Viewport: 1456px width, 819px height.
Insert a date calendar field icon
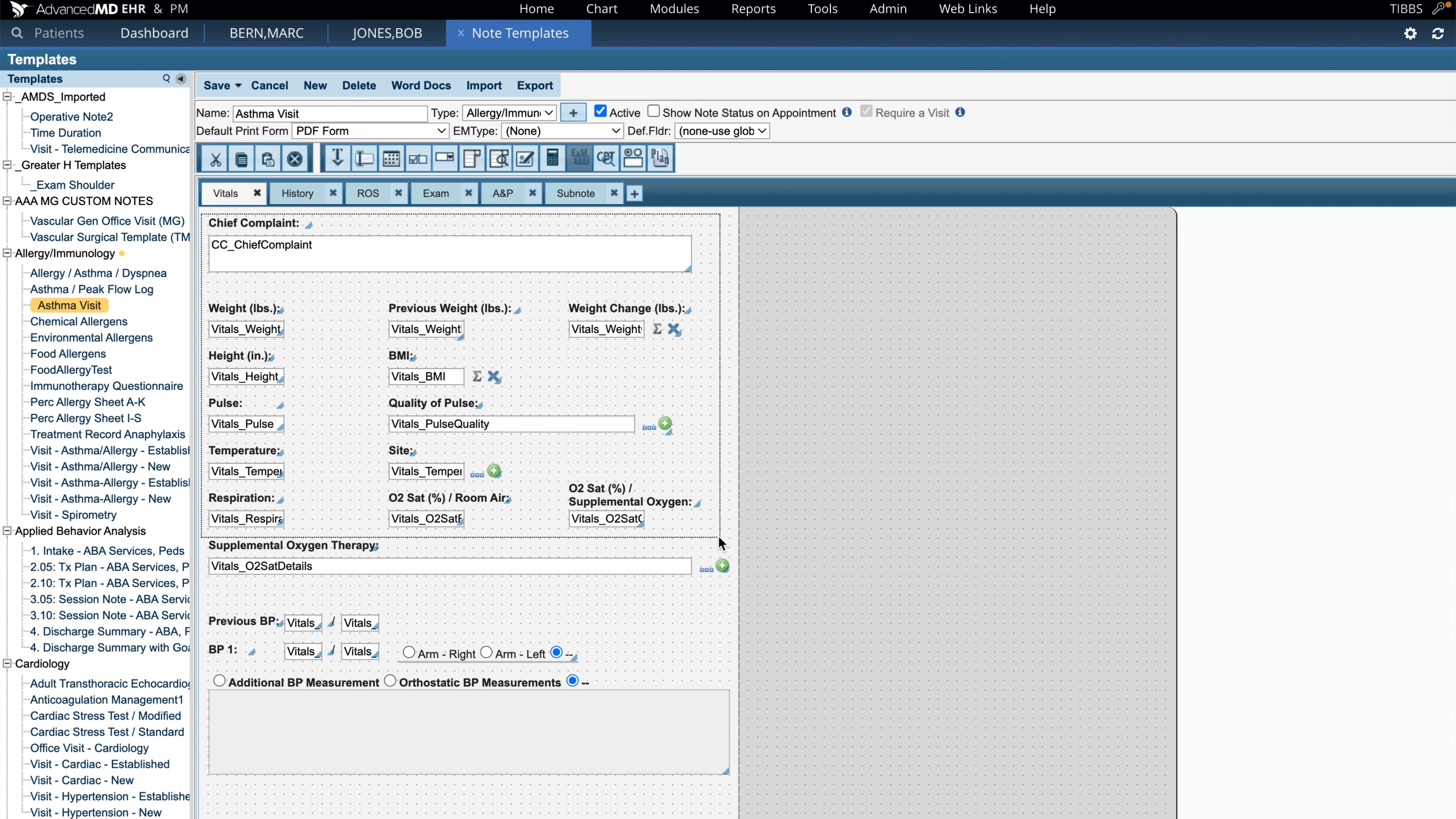point(391,159)
